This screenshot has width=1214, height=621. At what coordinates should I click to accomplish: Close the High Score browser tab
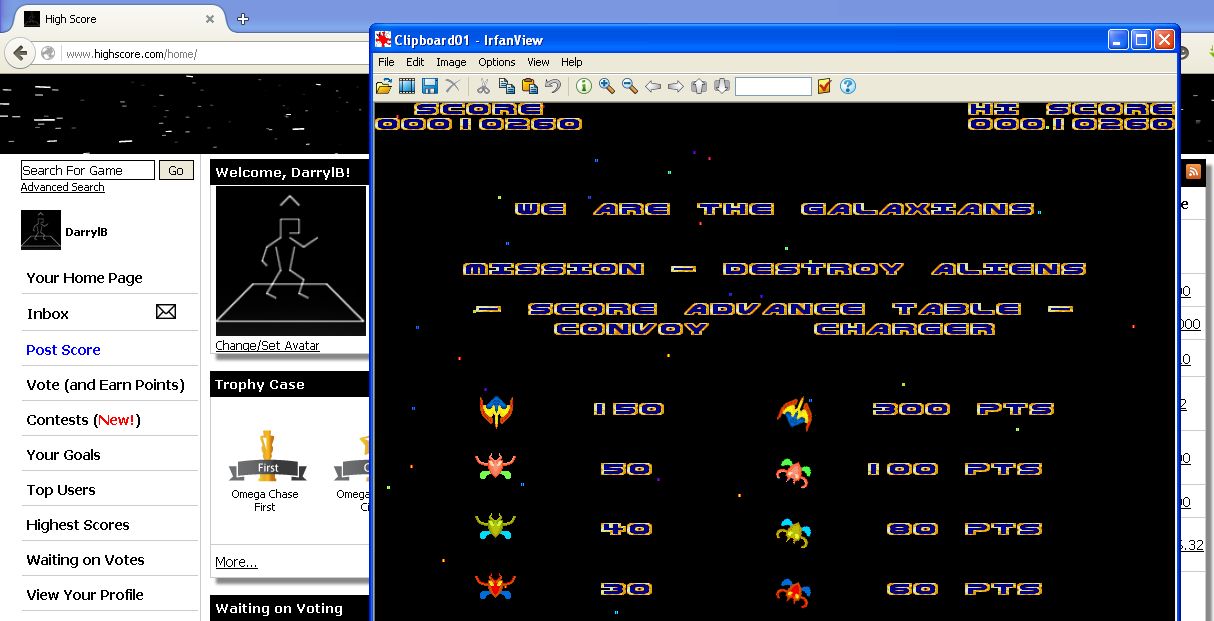coord(210,19)
